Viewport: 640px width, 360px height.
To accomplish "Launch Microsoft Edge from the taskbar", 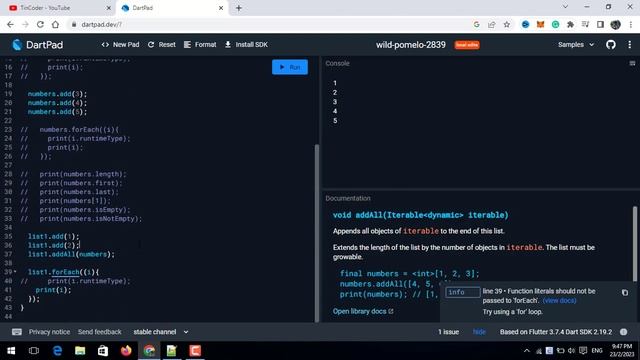I will 57,351.
